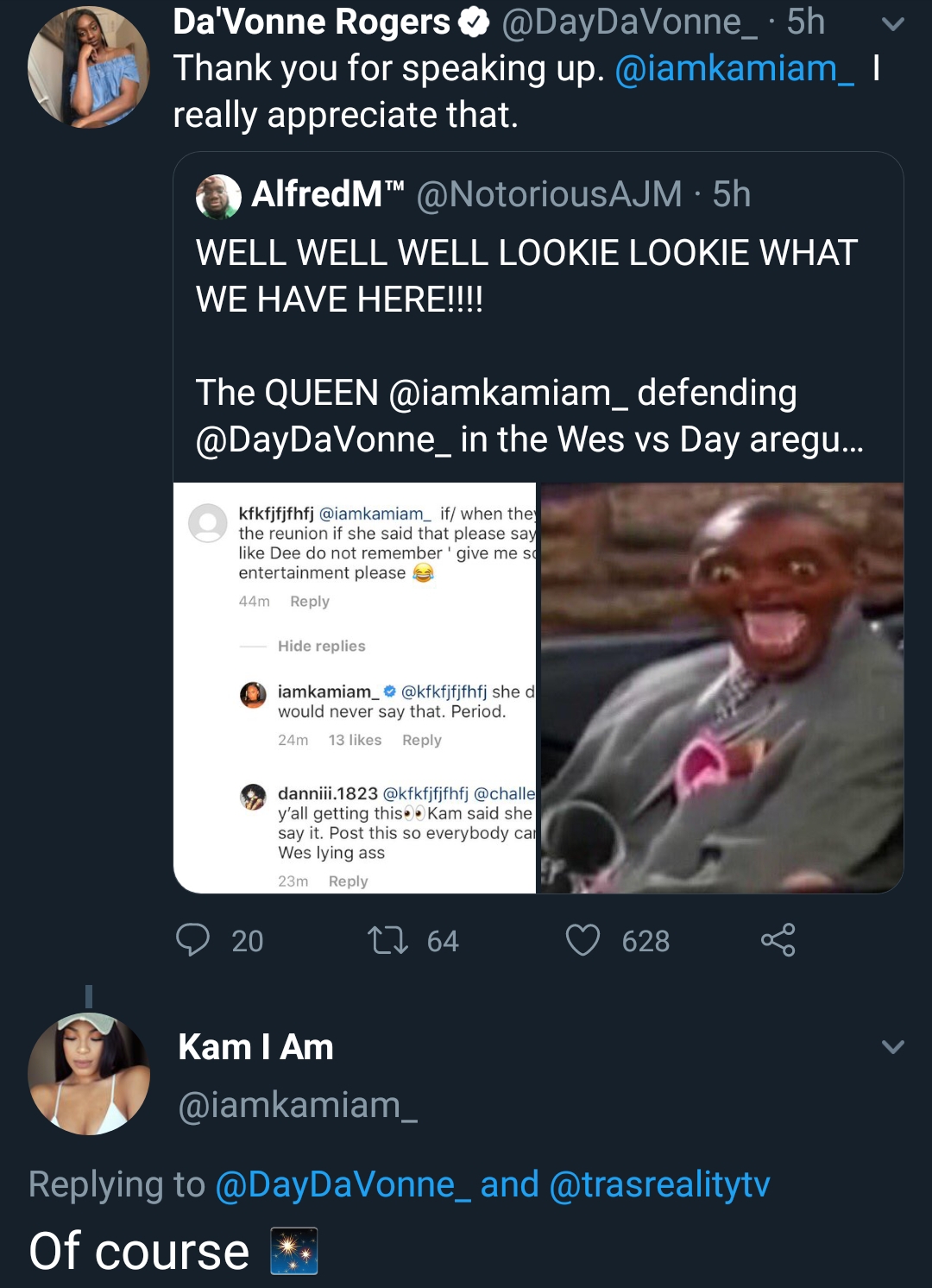This screenshot has height=1288, width=932.
Task: Open the reaction meme photo
Action: 722,687
